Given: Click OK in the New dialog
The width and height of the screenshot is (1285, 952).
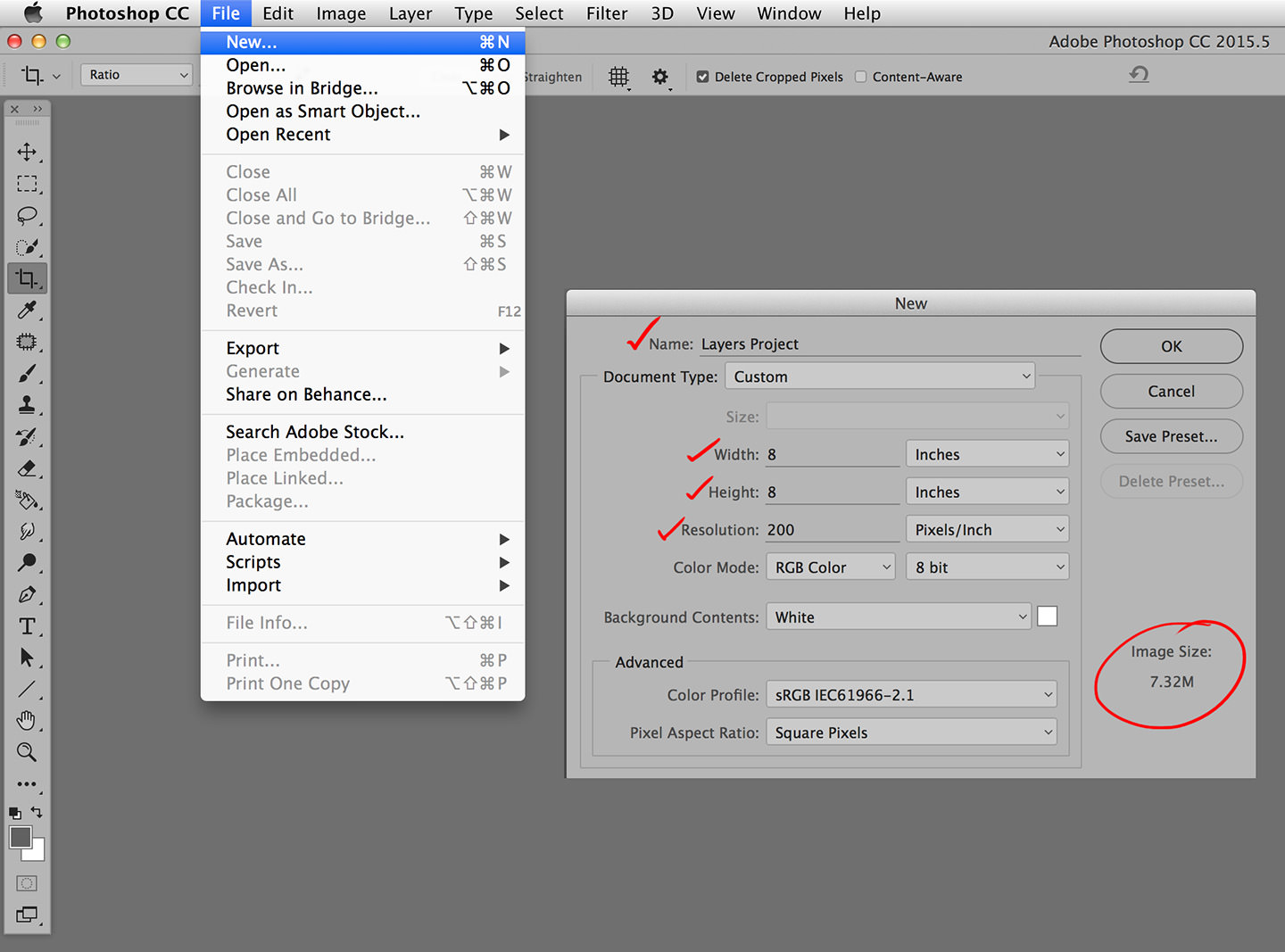Looking at the screenshot, I should pyautogui.click(x=1172, y=346).
